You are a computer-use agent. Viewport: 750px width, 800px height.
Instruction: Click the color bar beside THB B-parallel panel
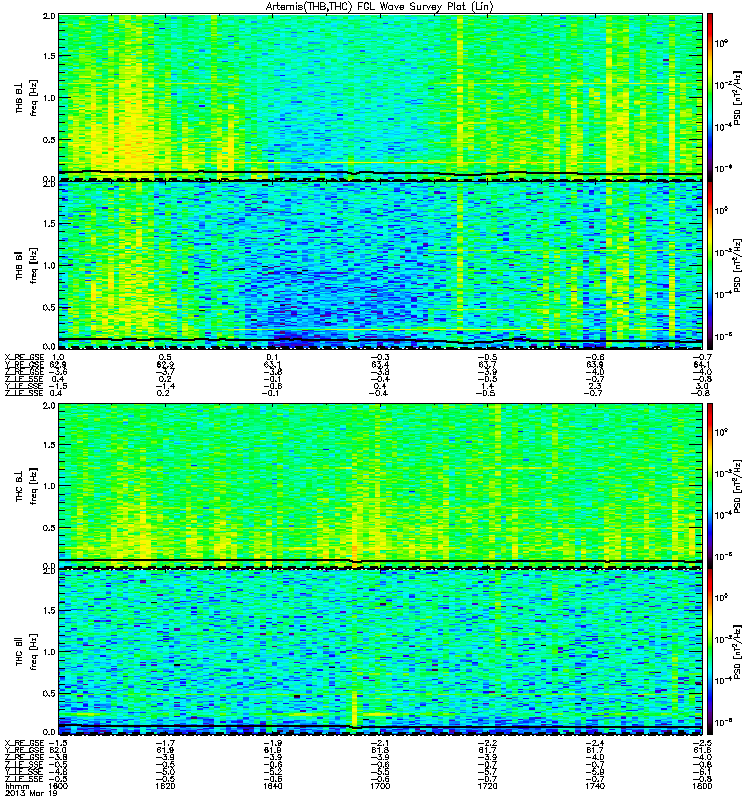709,265
